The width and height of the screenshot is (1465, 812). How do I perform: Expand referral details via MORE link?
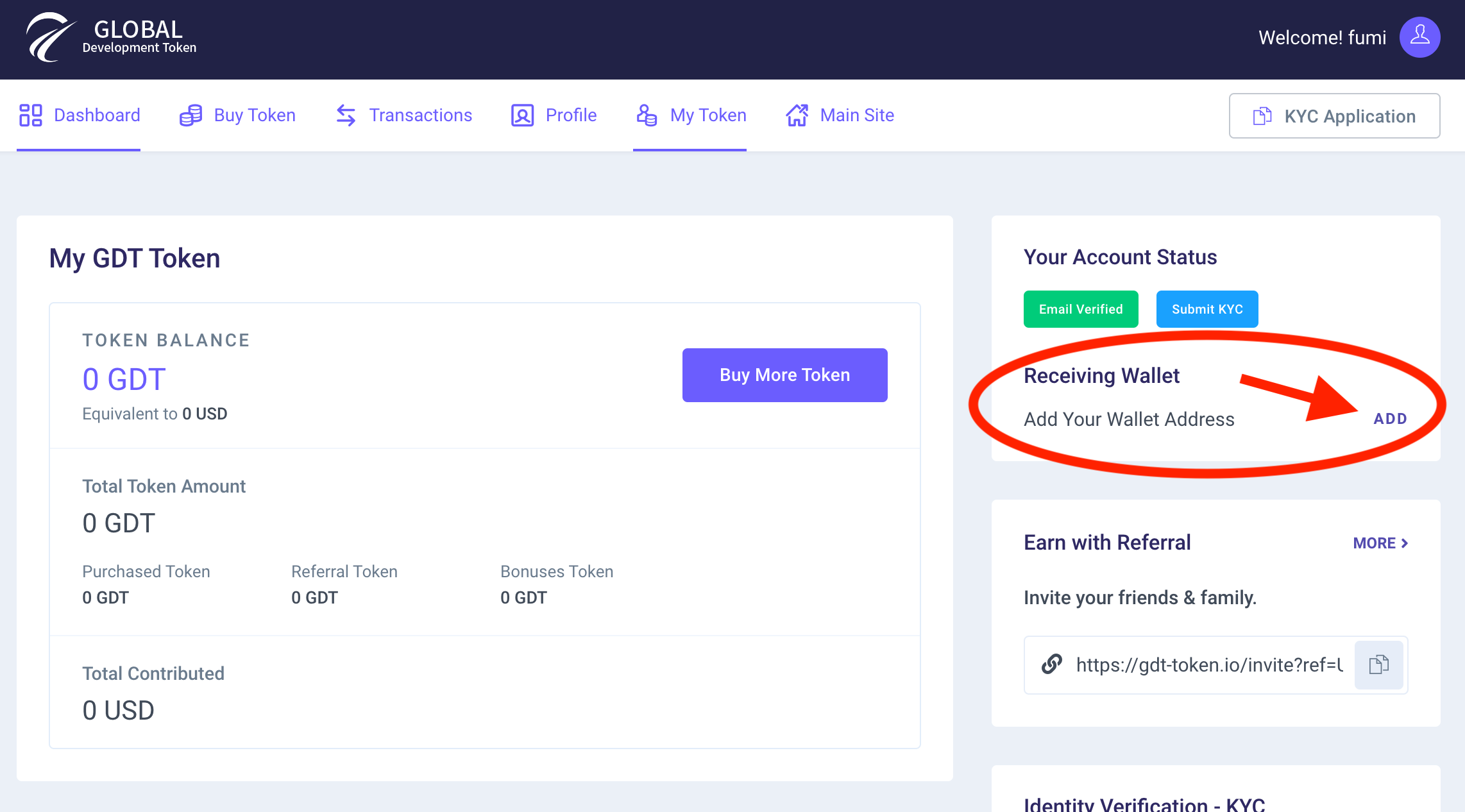pos(1380,543)
